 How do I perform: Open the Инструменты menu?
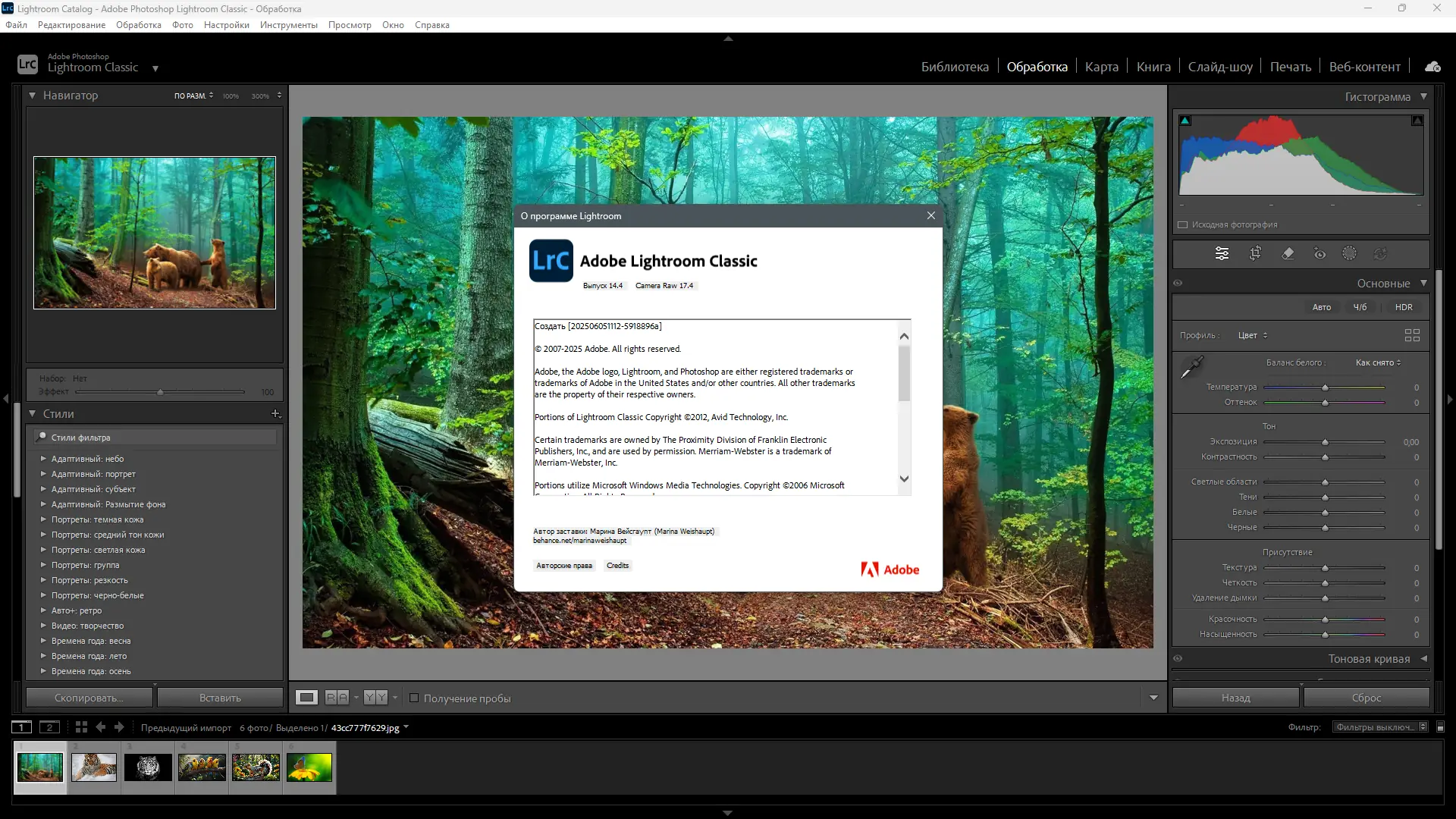pos(288,25)
